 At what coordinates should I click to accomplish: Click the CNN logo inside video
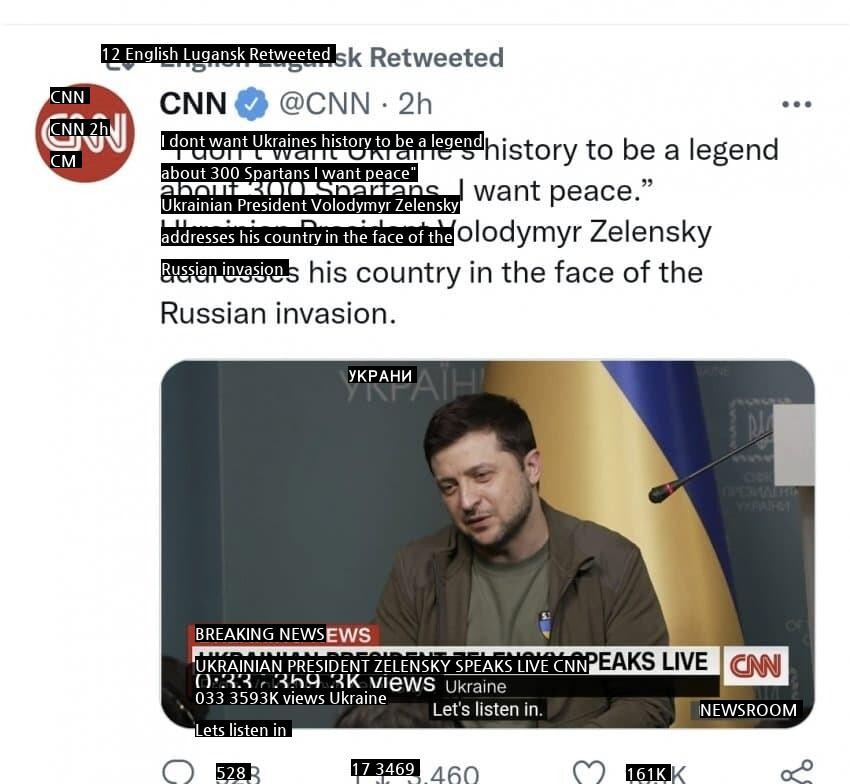pyautogui.click(x=755, y=665)
